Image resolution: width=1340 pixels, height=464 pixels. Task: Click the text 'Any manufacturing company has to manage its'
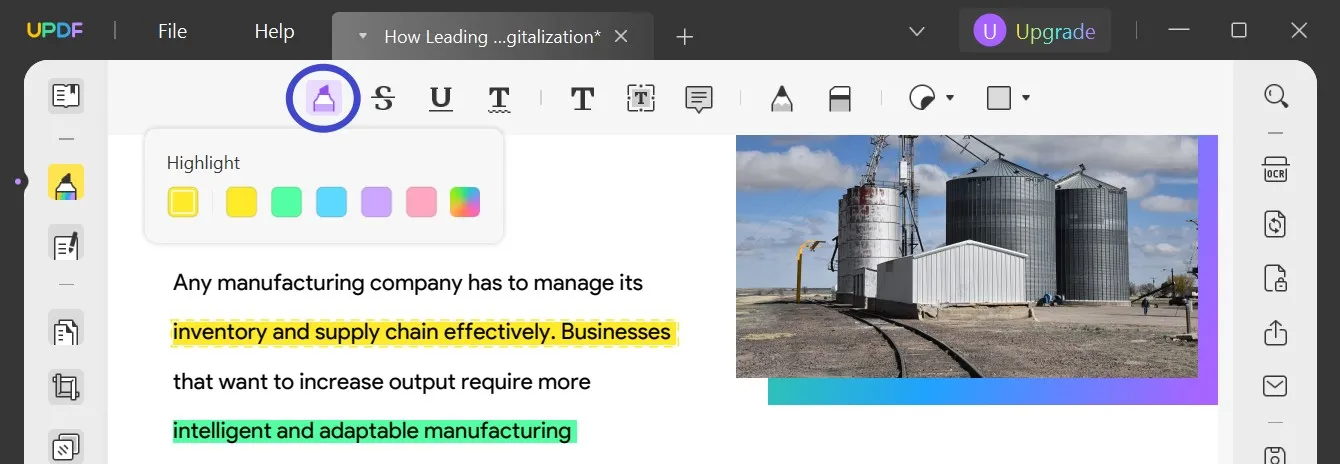tap(408, 283)
